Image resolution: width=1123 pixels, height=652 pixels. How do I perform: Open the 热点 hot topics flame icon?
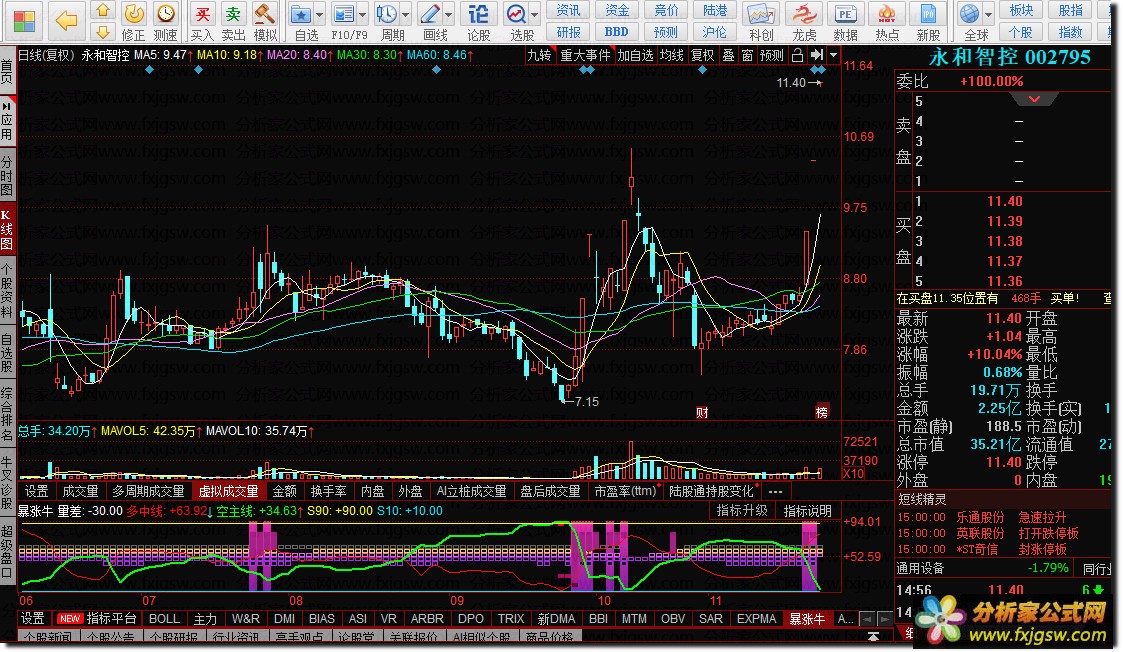click(x=887, y=21)
